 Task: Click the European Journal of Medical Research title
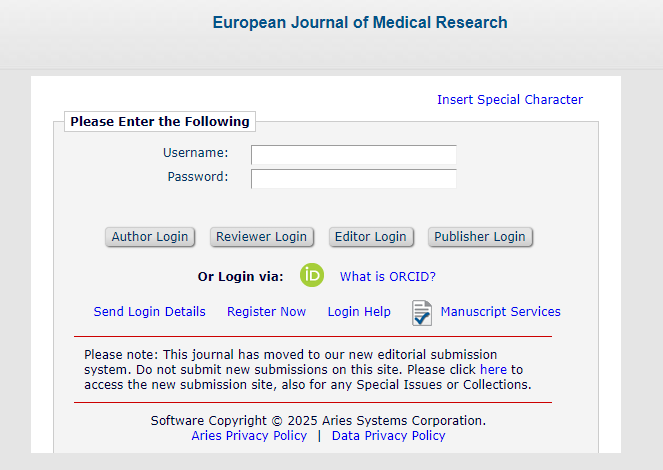[360, 22]
